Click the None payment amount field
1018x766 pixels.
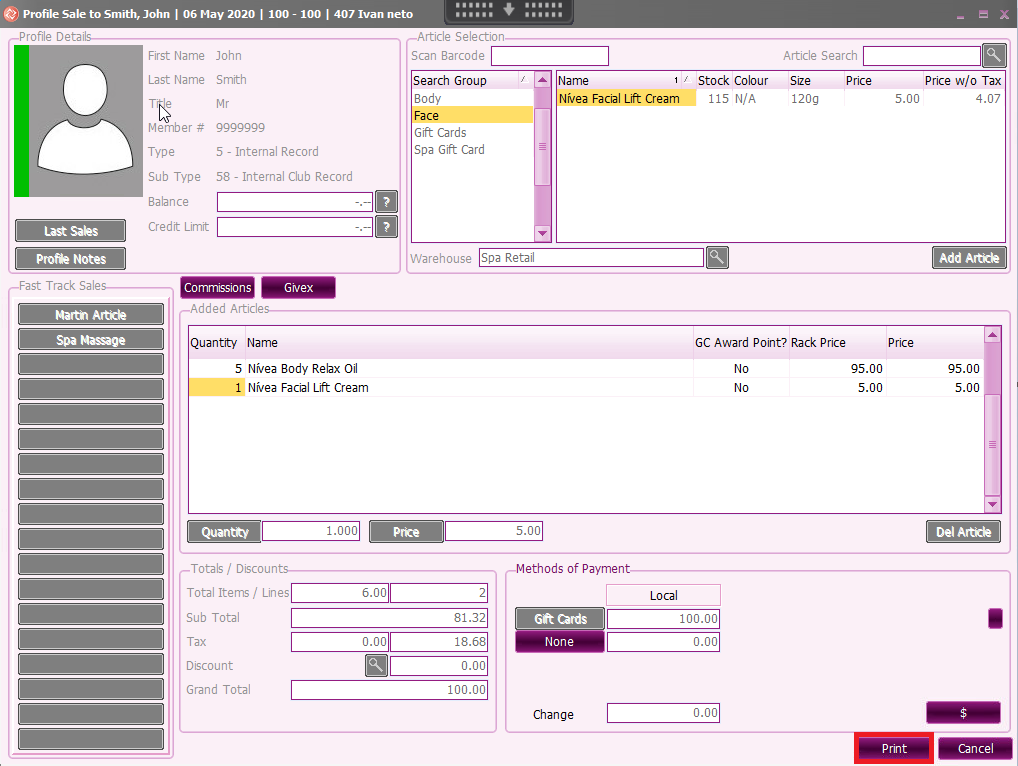click(664, 641)
